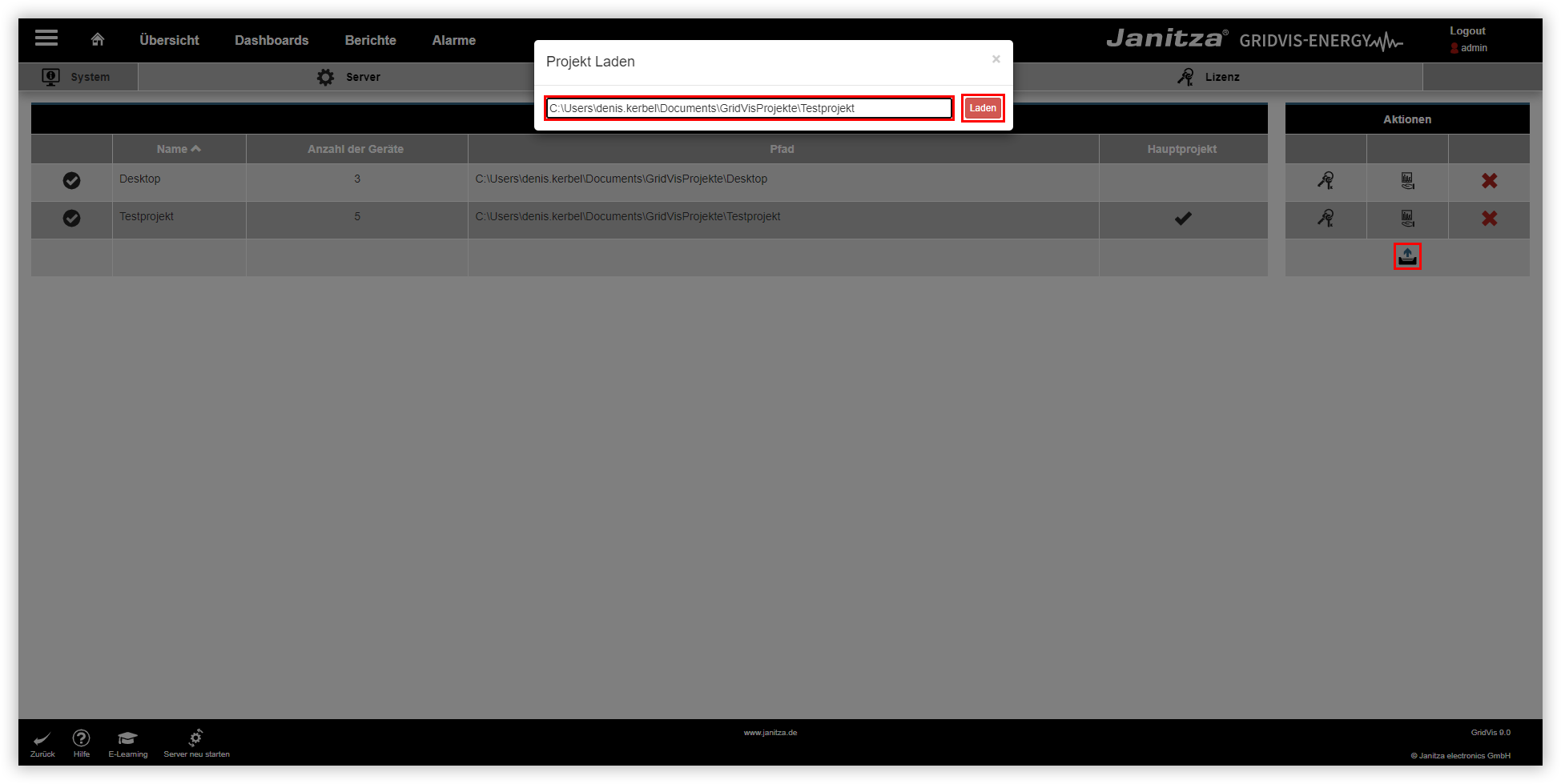Delete the Desktop project via the red X
1561x784 pixels.
(1489, 181)
